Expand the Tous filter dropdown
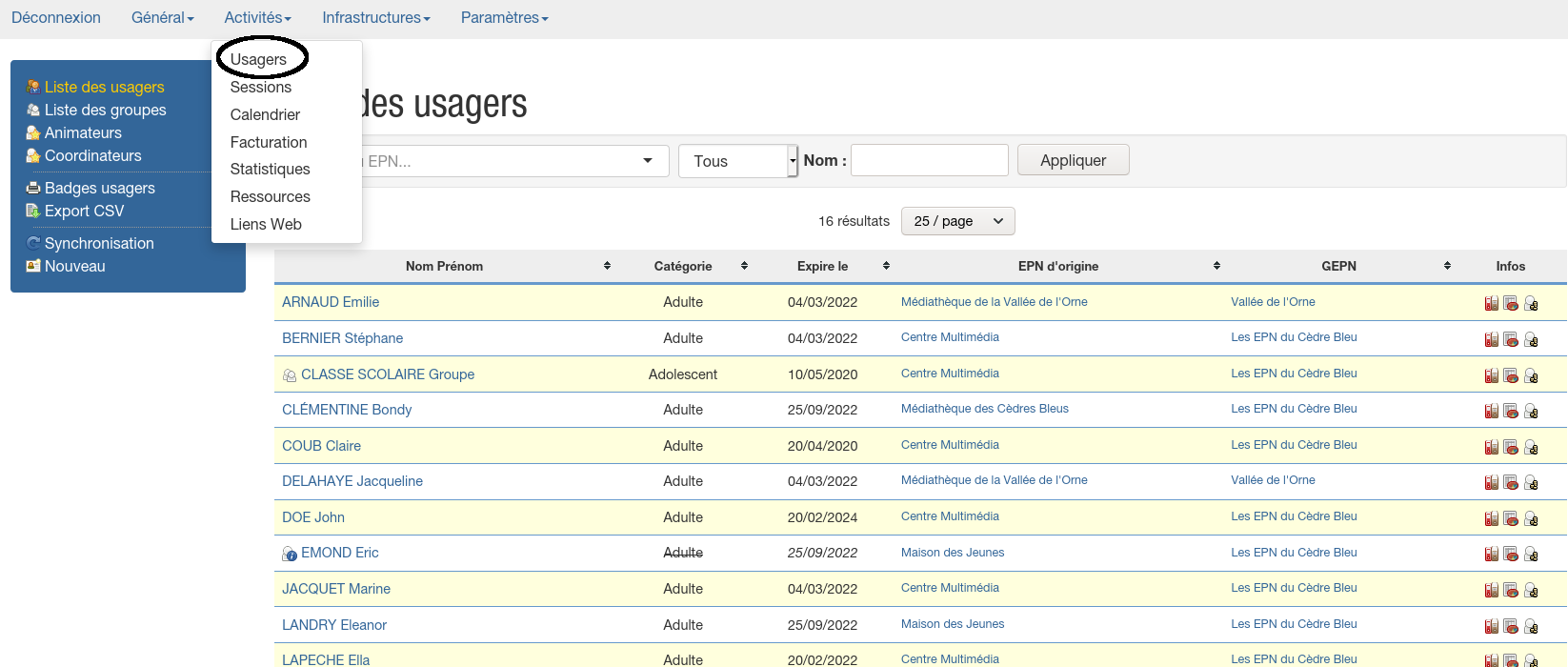This screenshot has width=1568, height=667. (x=738, y=161)
